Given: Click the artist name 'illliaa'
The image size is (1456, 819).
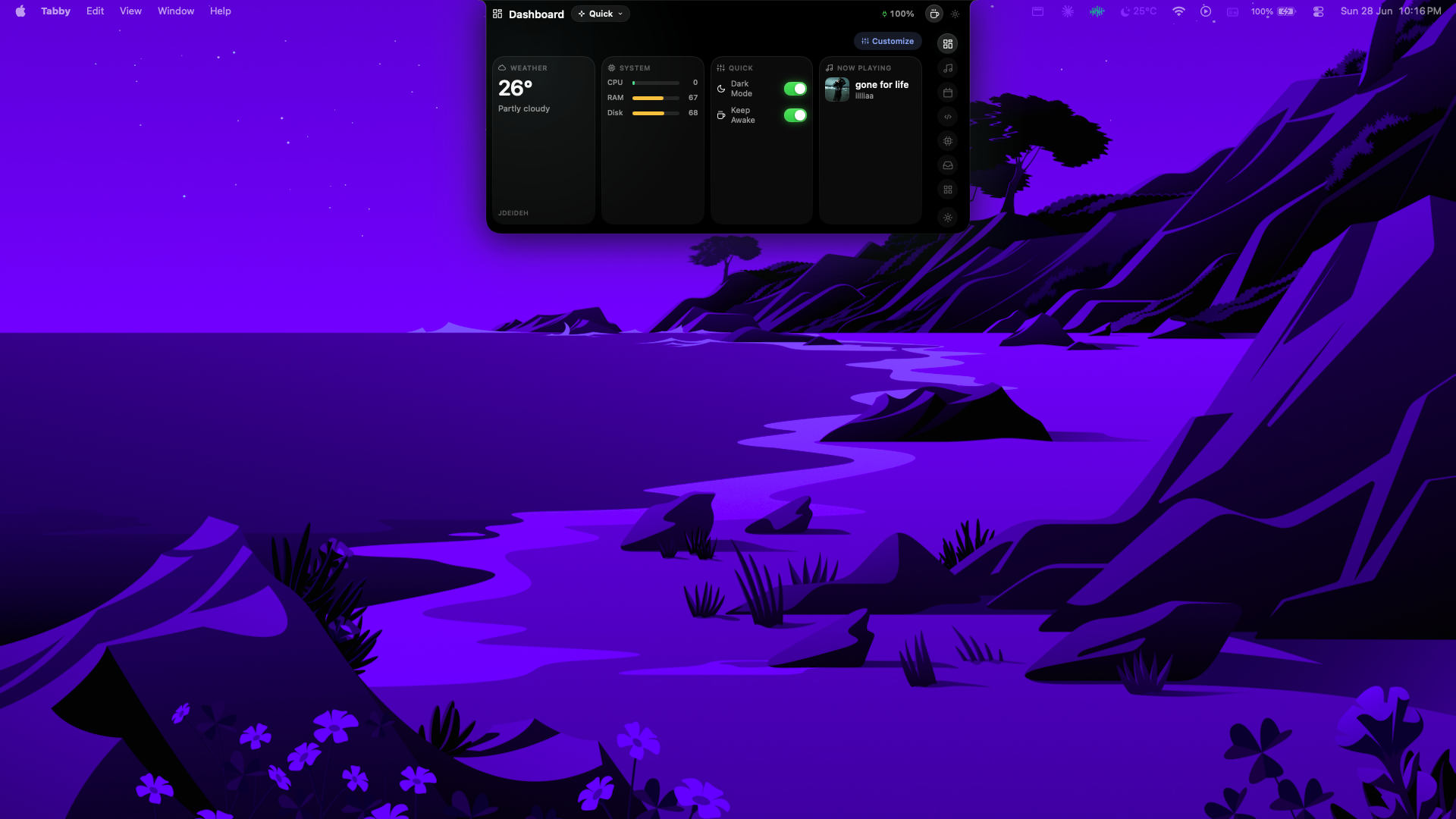Looking at the screenshot, I should pyautogui.click(x=864, y=96).
